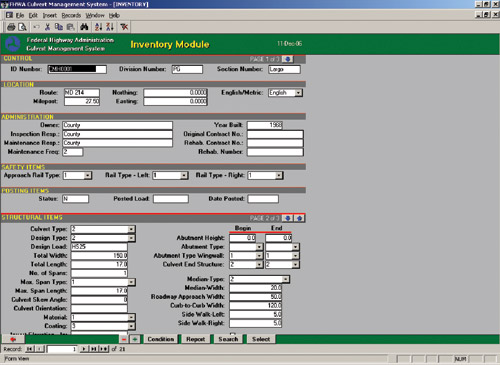Click the Paste clipboard icon
Screen dimensions: 500x365
tap(70, 27)
